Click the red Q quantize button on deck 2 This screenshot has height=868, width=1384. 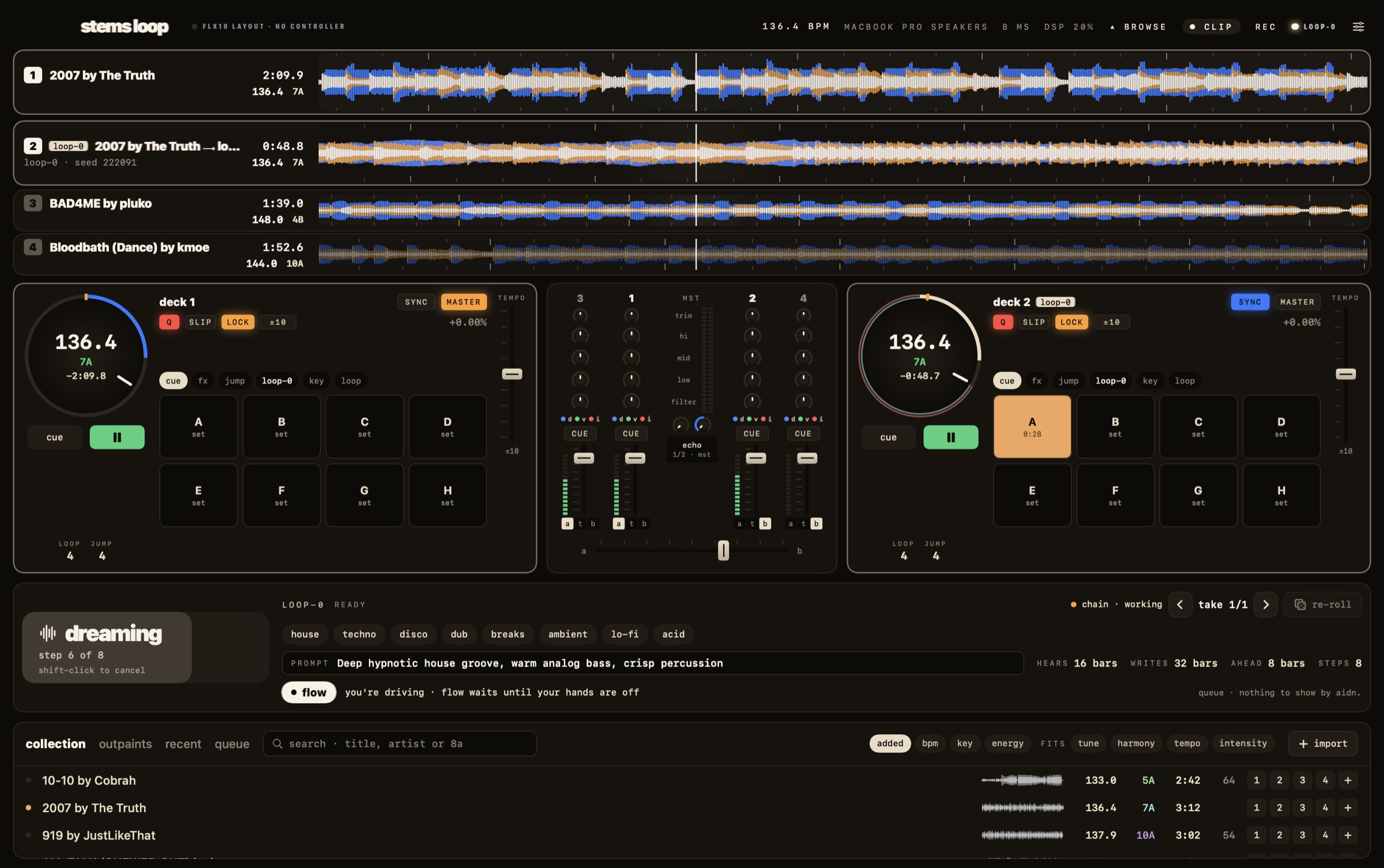1002,322
